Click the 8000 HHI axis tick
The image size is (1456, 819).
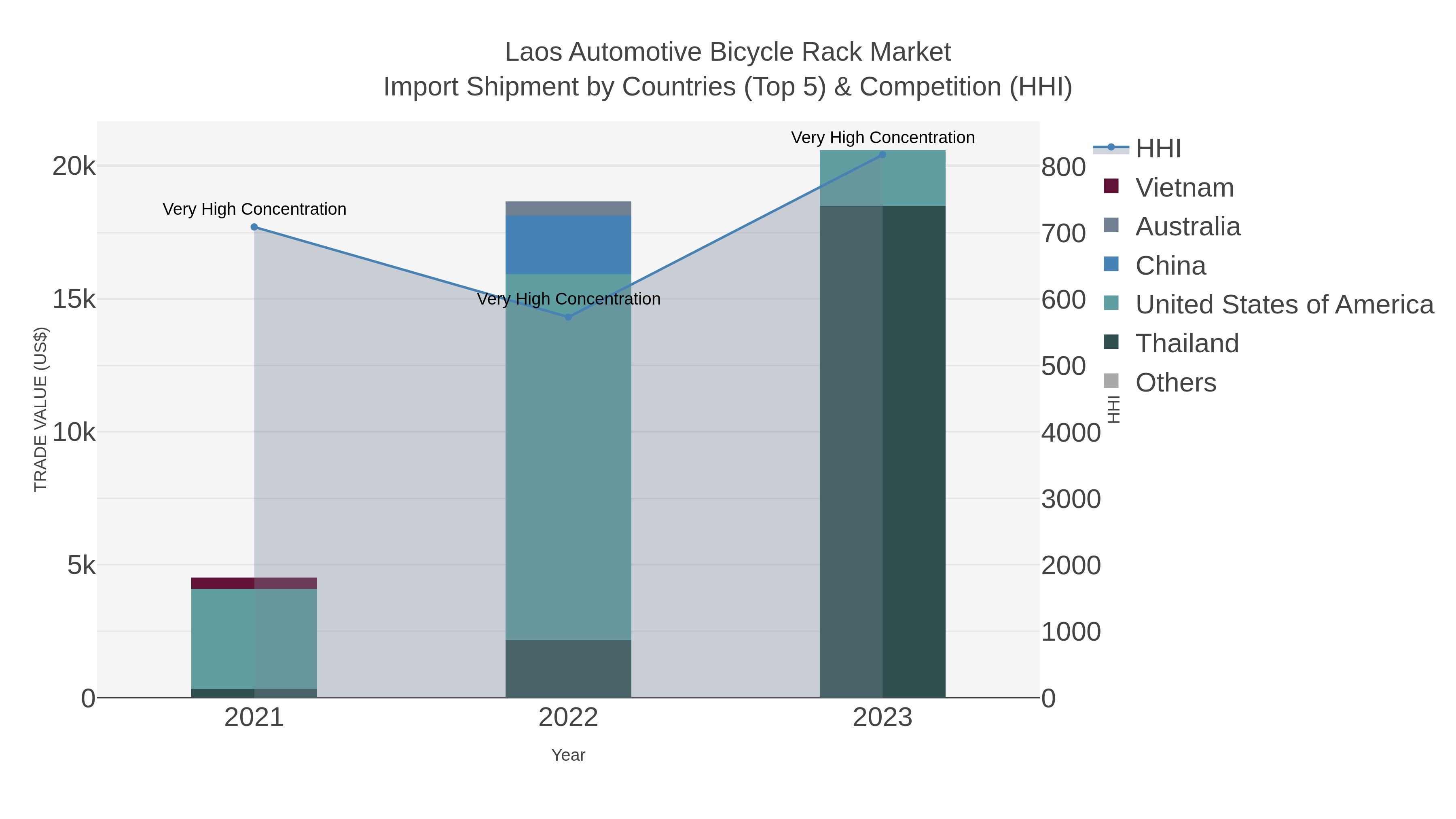coord(1064,167)
